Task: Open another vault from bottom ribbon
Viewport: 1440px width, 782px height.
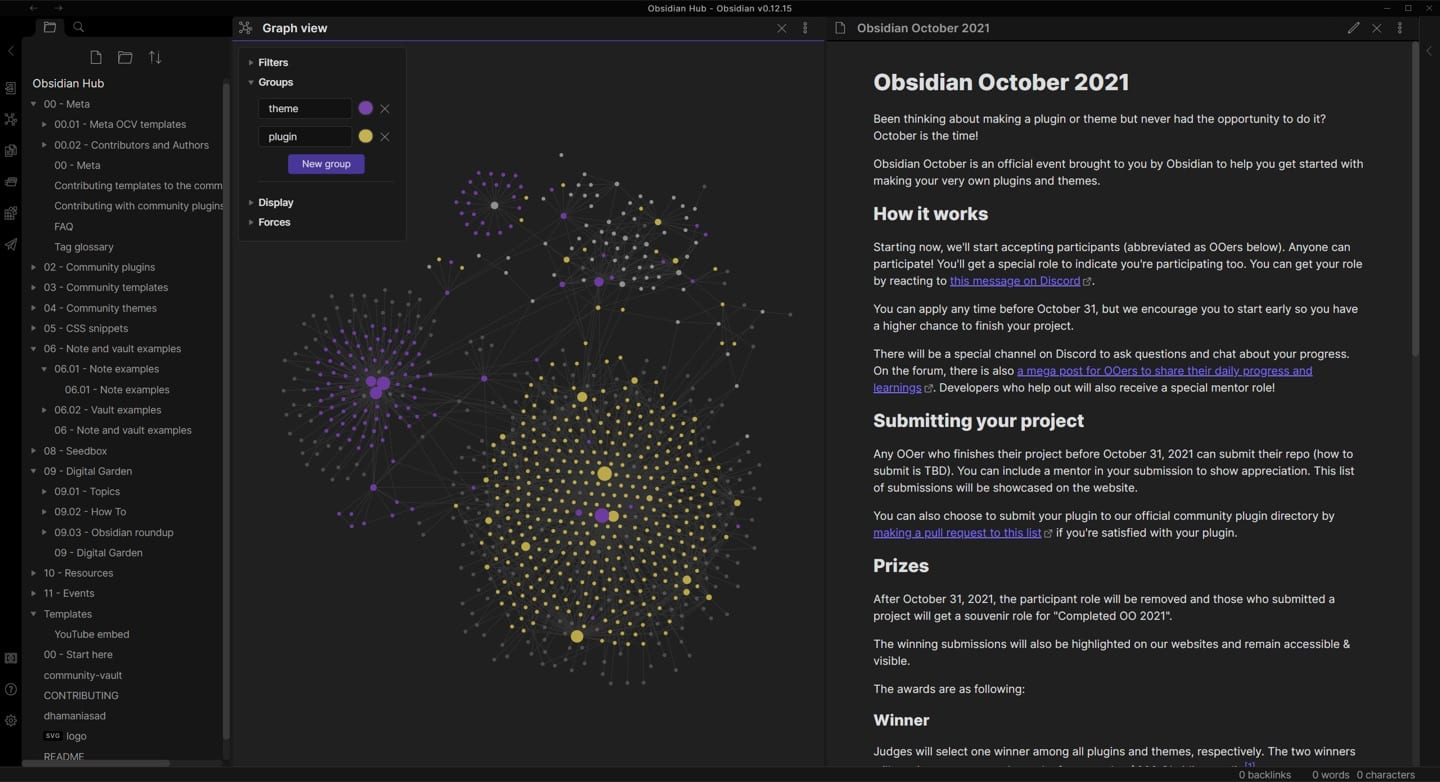Action: (x=11, y=658)
